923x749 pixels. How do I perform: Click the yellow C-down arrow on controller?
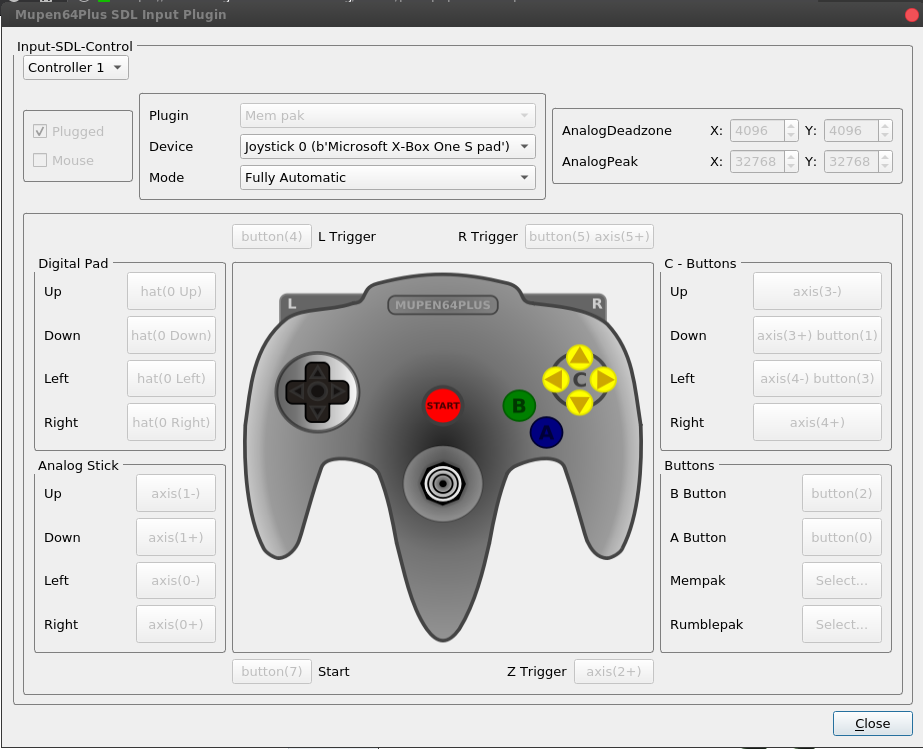579,403
